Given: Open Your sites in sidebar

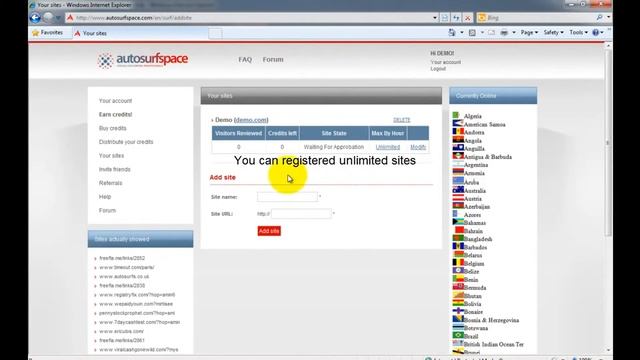Looking at the screenshot, I should point(111,156).
